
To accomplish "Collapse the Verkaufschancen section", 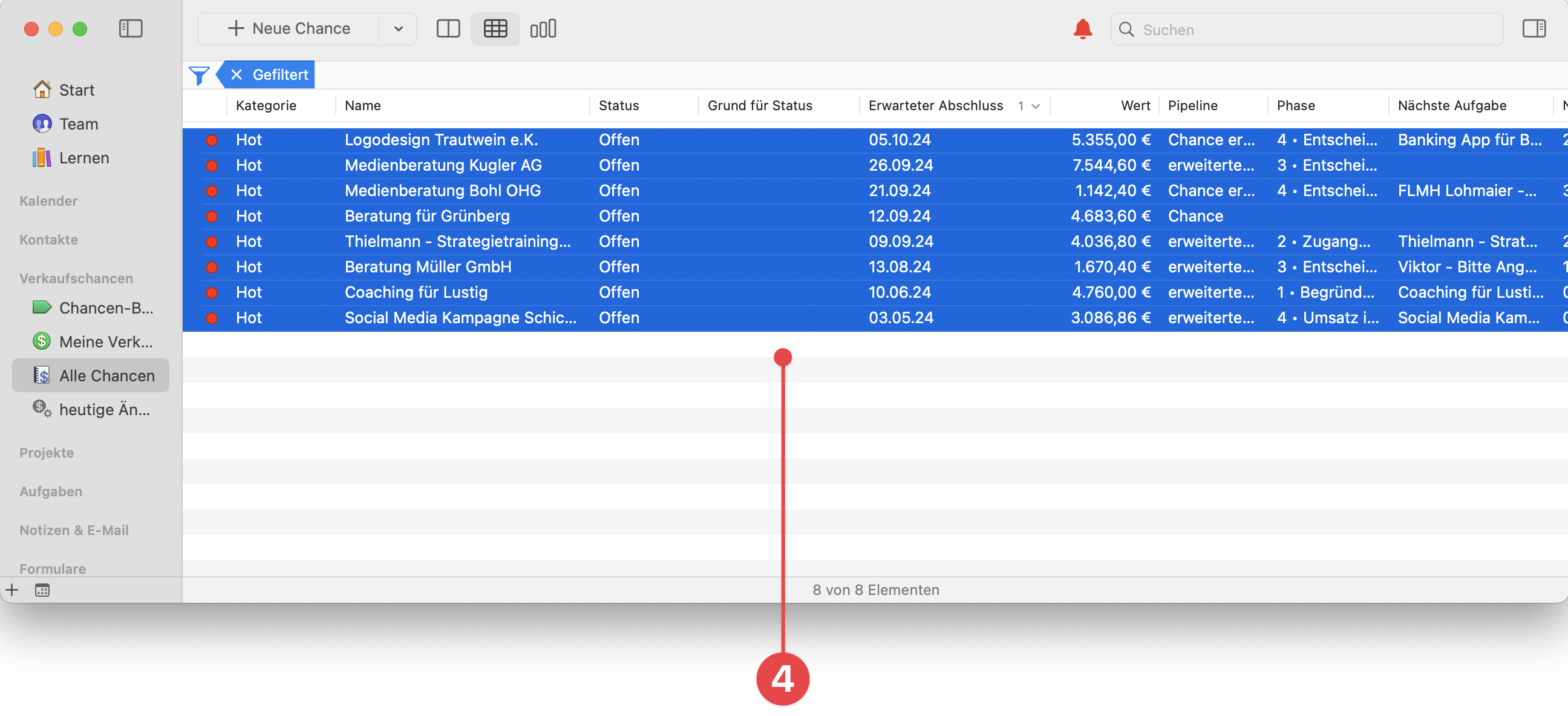I will 76,278.
